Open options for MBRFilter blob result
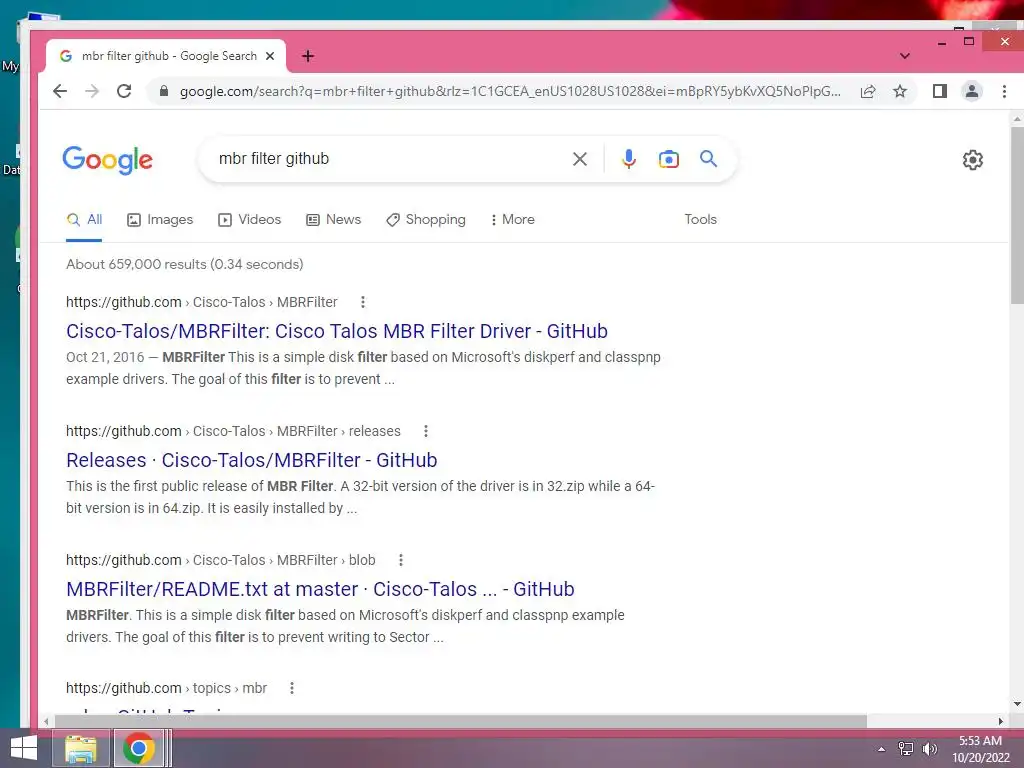Screen dimensions: 1024x768 [401, 560]
